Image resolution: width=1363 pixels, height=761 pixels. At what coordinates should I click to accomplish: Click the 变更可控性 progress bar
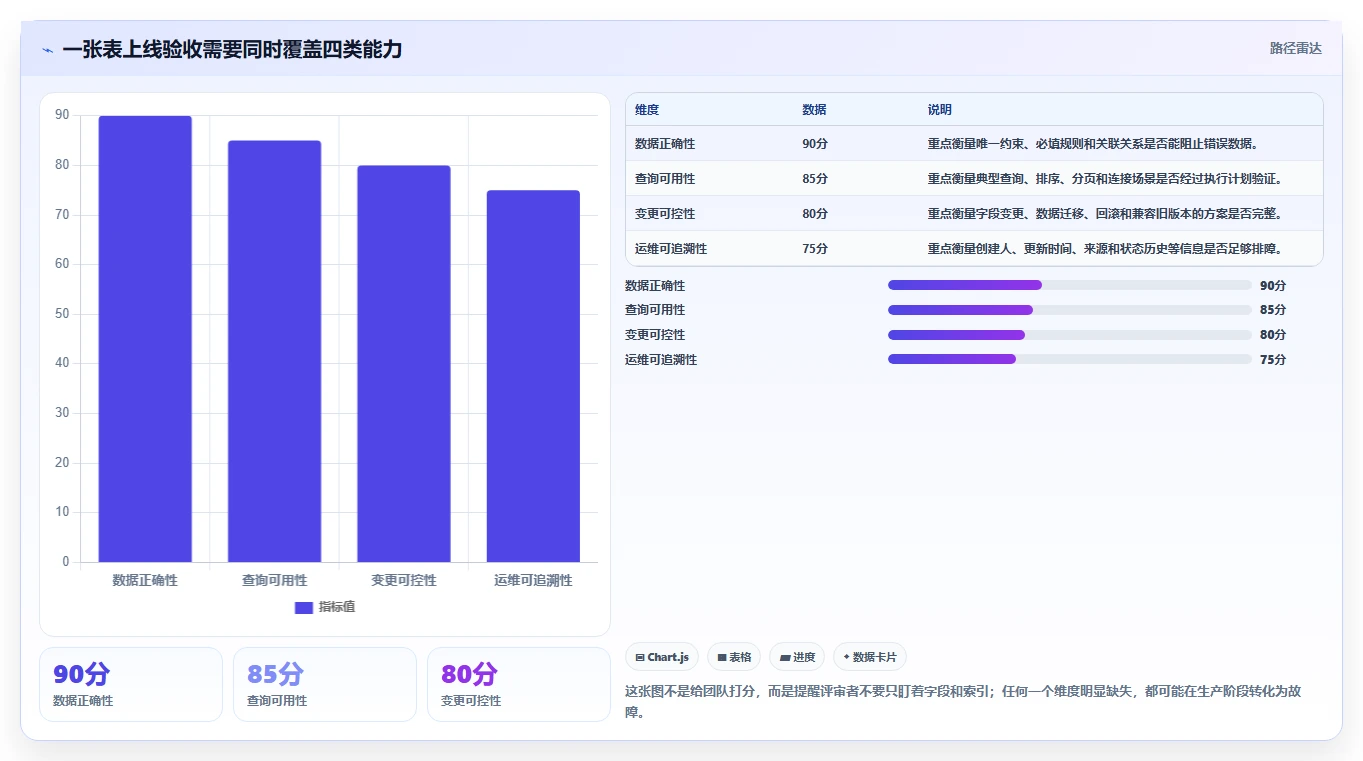coord(1070,335)
